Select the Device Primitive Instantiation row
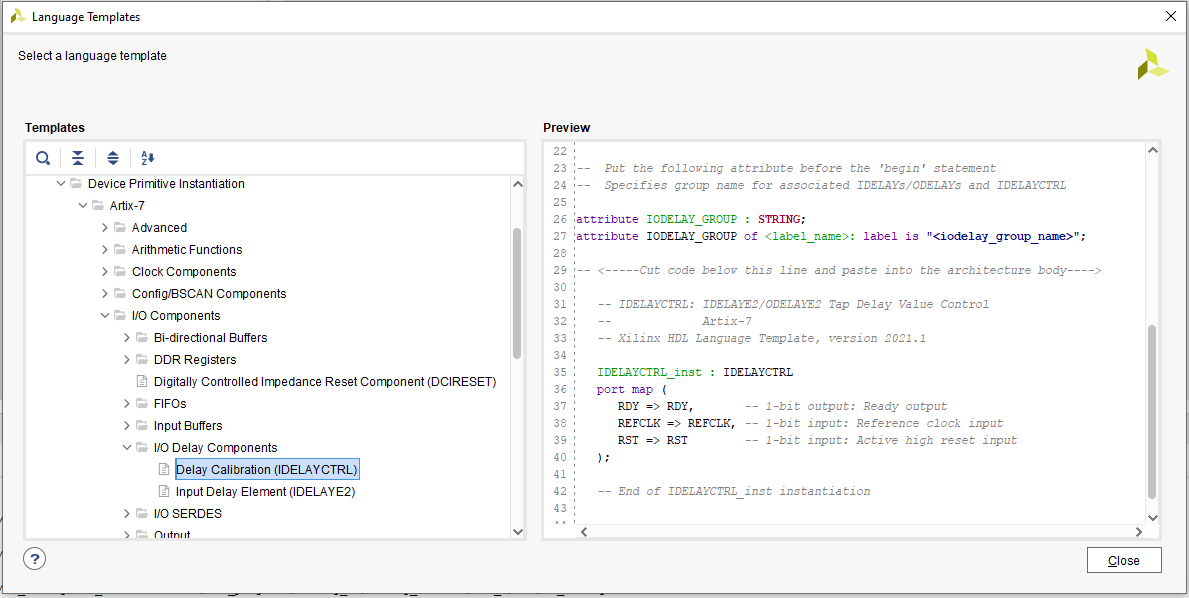 [x=166, y=183]
